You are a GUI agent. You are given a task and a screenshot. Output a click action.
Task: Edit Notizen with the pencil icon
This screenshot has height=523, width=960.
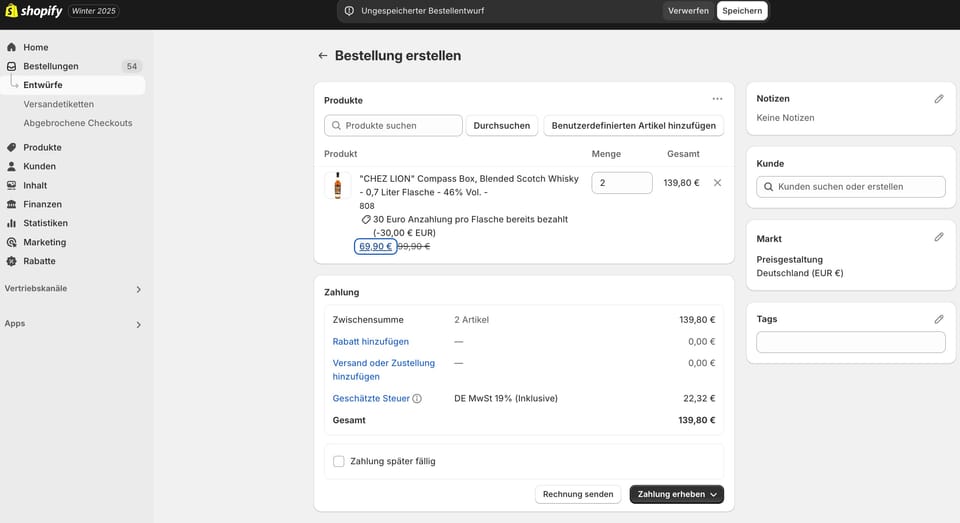tap(939, 99)
